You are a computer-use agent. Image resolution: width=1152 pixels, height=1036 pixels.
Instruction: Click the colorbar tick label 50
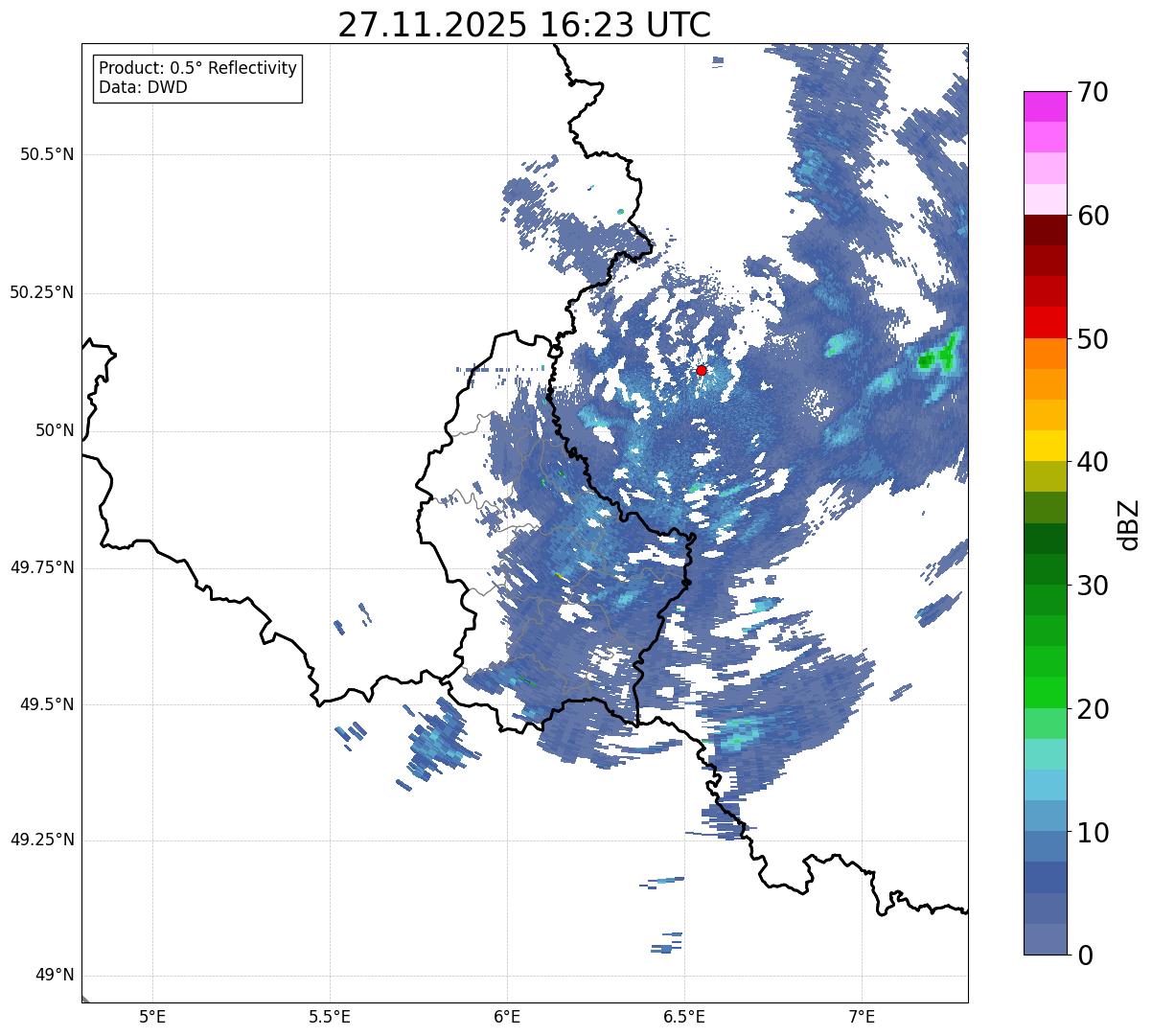pos(1093,339)
